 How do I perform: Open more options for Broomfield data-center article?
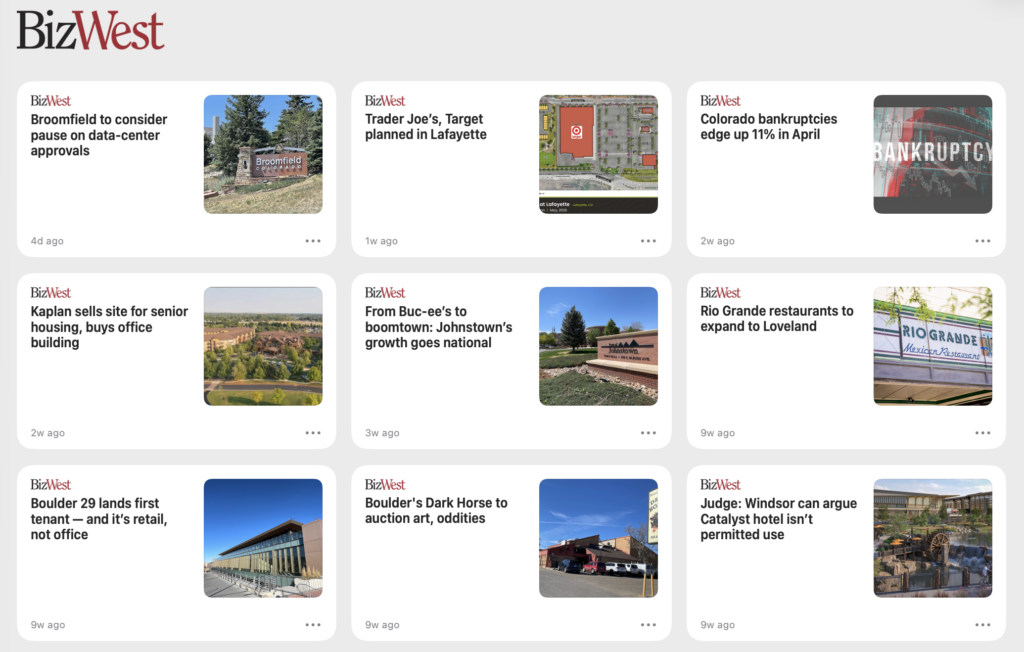click(313, 241)
